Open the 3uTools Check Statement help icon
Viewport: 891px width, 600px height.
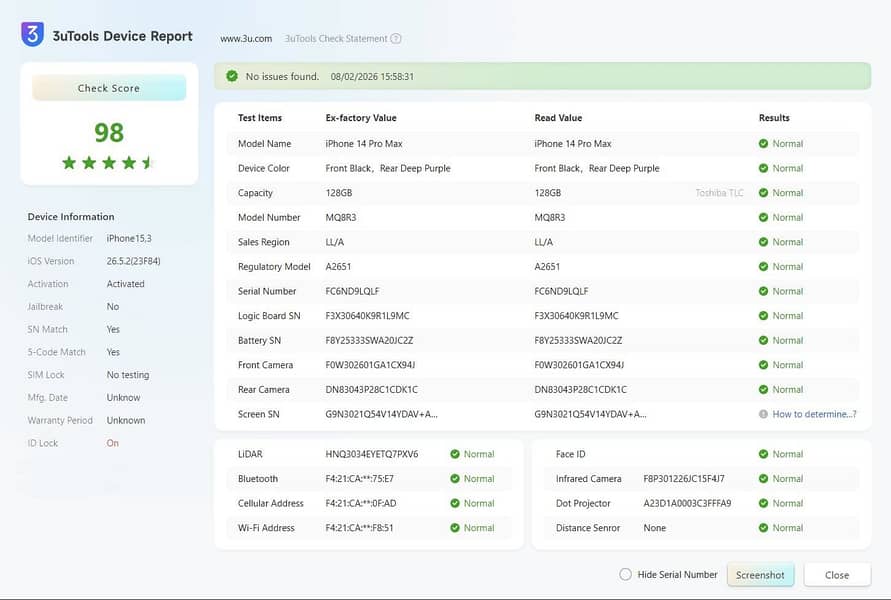(396, 39)
